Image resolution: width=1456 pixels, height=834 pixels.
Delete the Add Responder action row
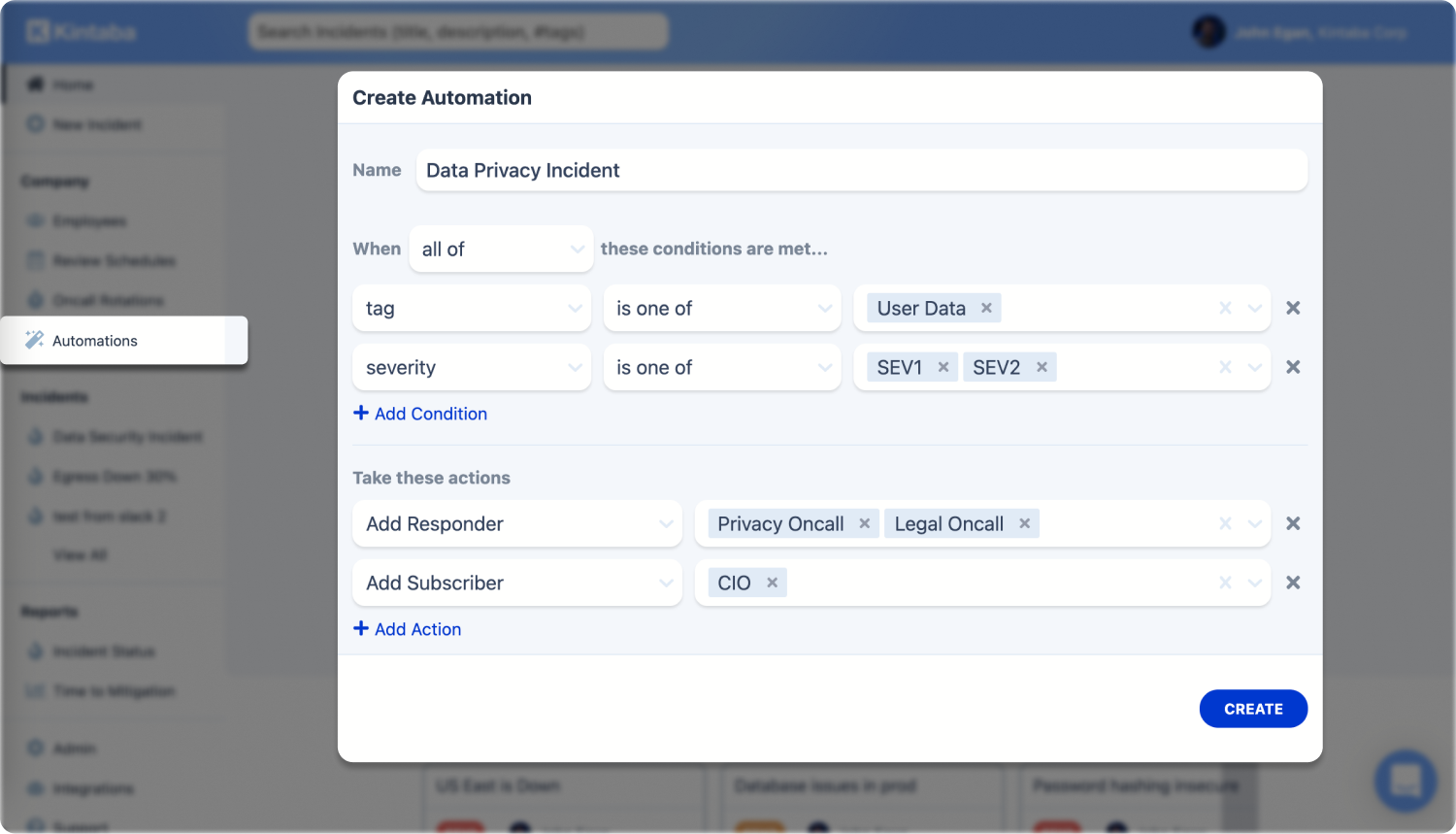click(x=1293, y=523)
